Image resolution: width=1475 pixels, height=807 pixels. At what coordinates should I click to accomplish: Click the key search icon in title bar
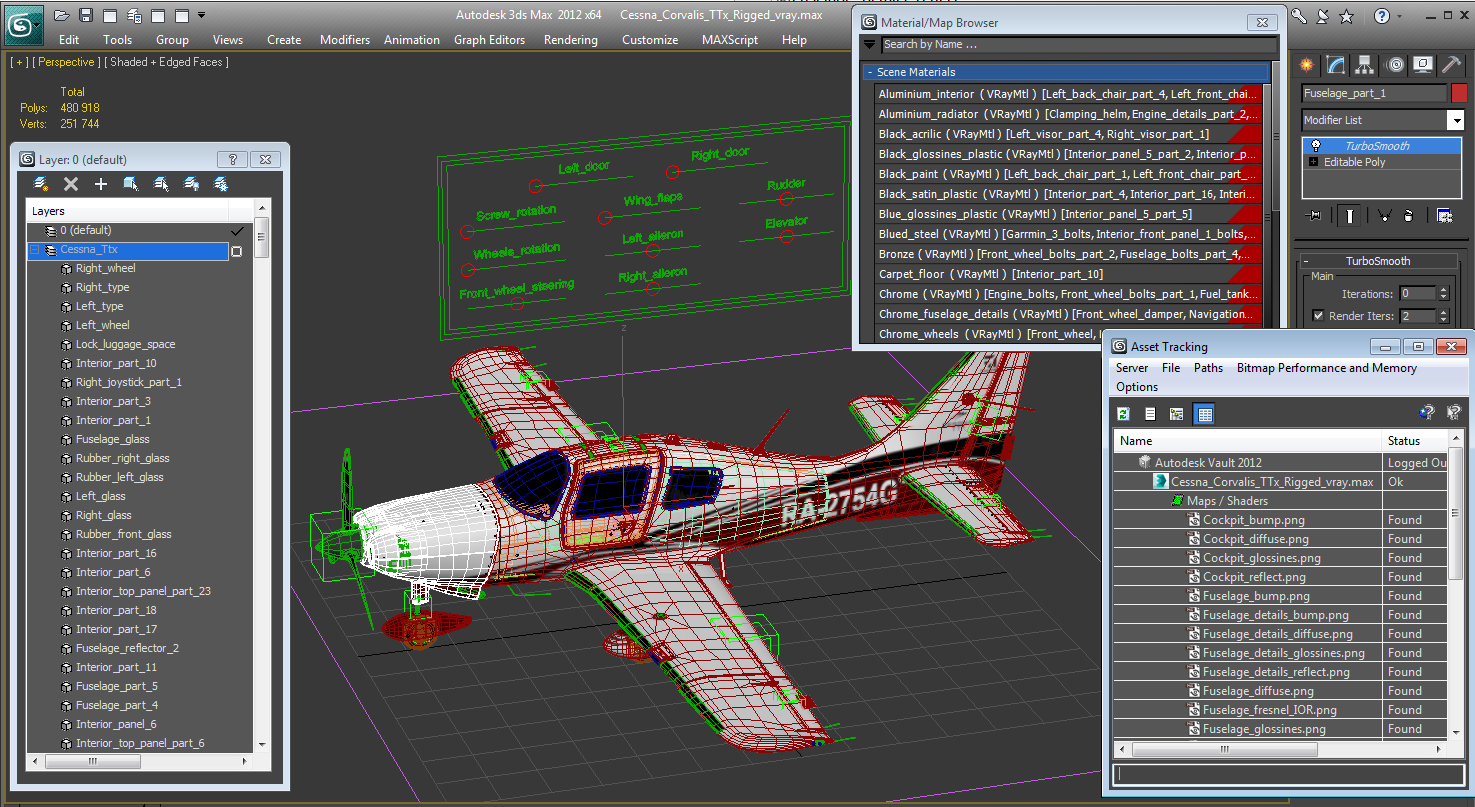pyautogui.click(x=1299, y=16)
